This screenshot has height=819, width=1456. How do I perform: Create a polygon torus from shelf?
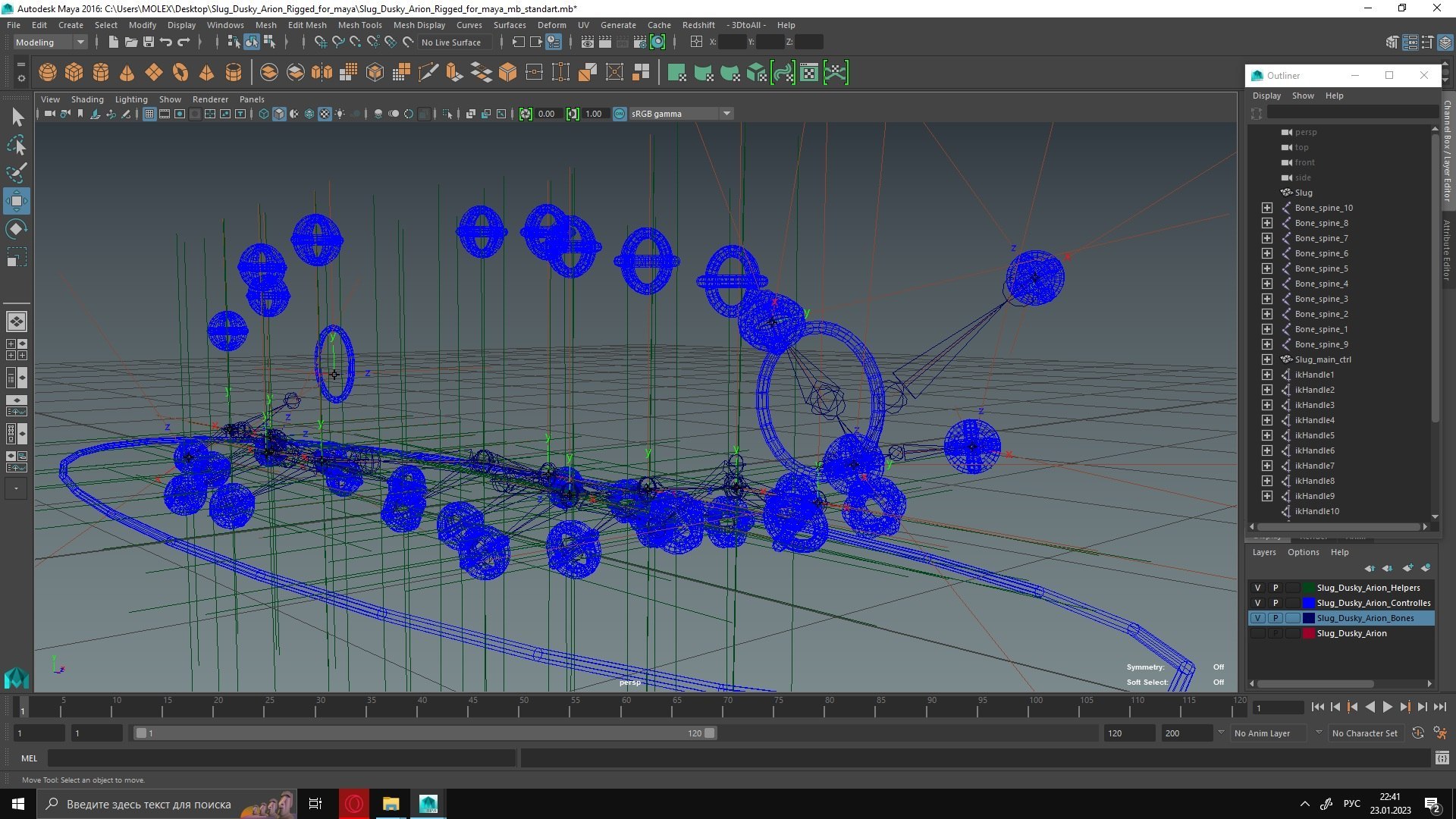pyautogui.click(x=180, y=73)
